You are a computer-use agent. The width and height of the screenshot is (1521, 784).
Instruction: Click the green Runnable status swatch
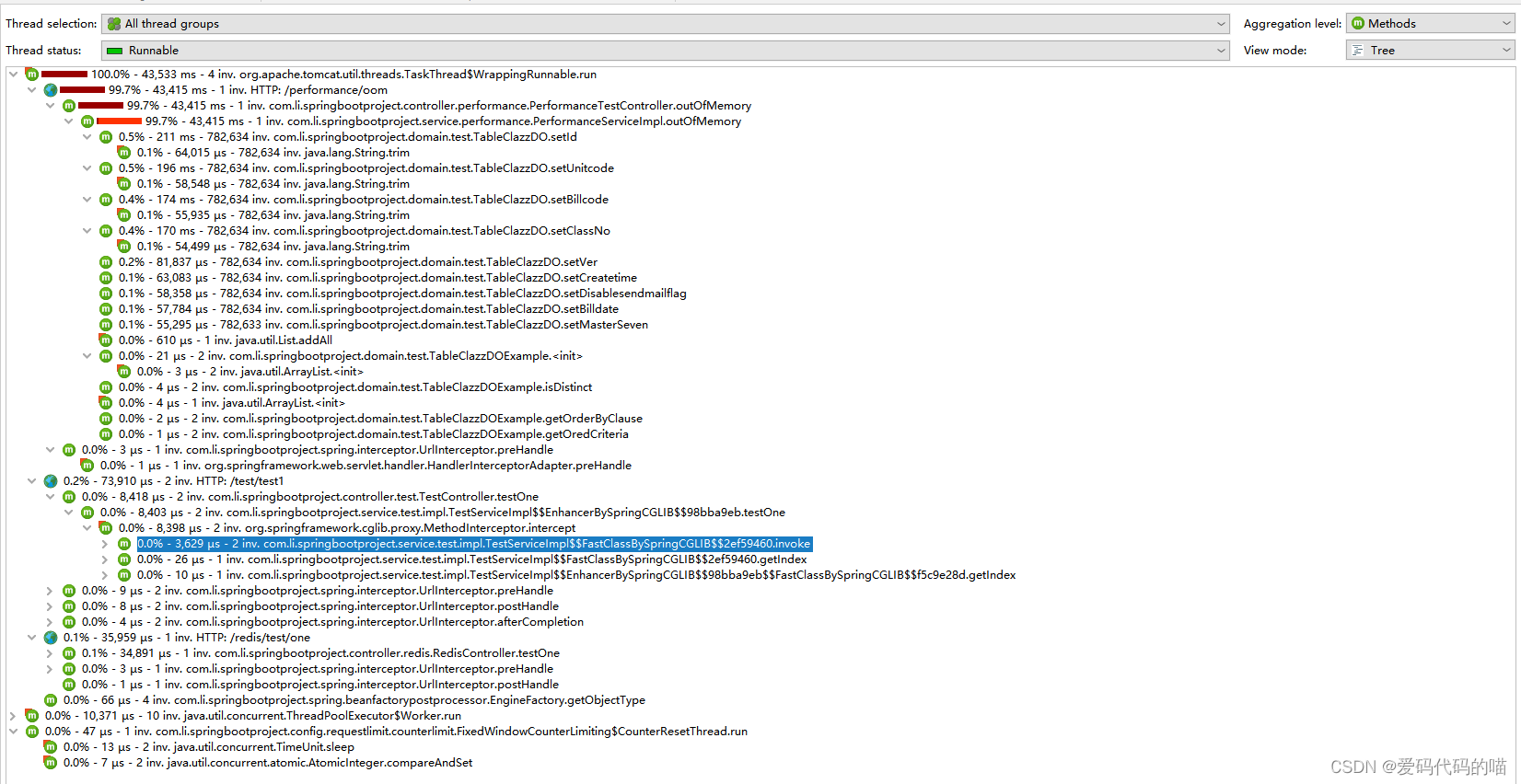click(115, 51)
